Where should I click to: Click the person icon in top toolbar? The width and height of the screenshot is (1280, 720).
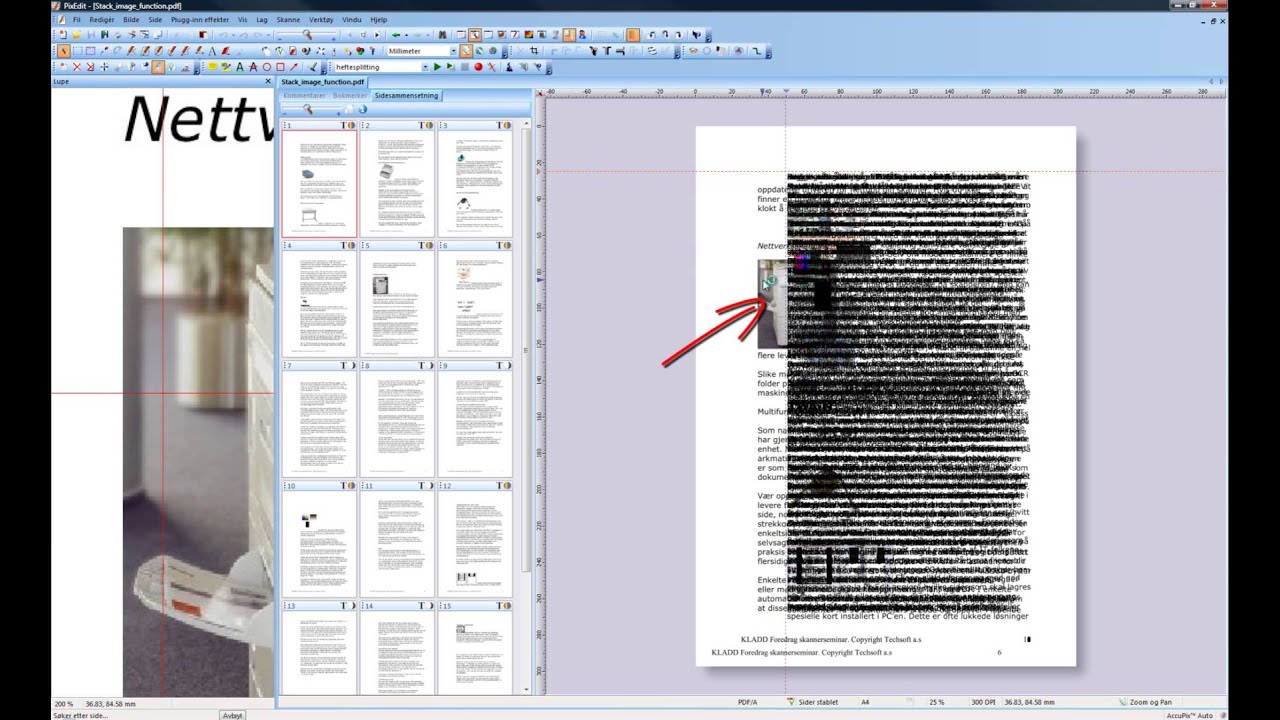pos(582,34)
